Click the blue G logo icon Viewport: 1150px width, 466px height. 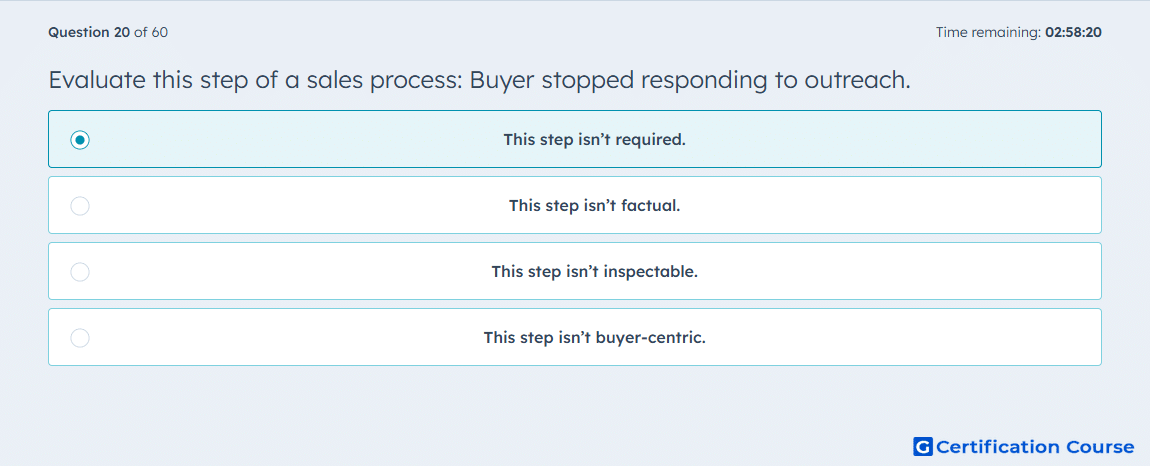pyautogui.click(x=923, y=446)
